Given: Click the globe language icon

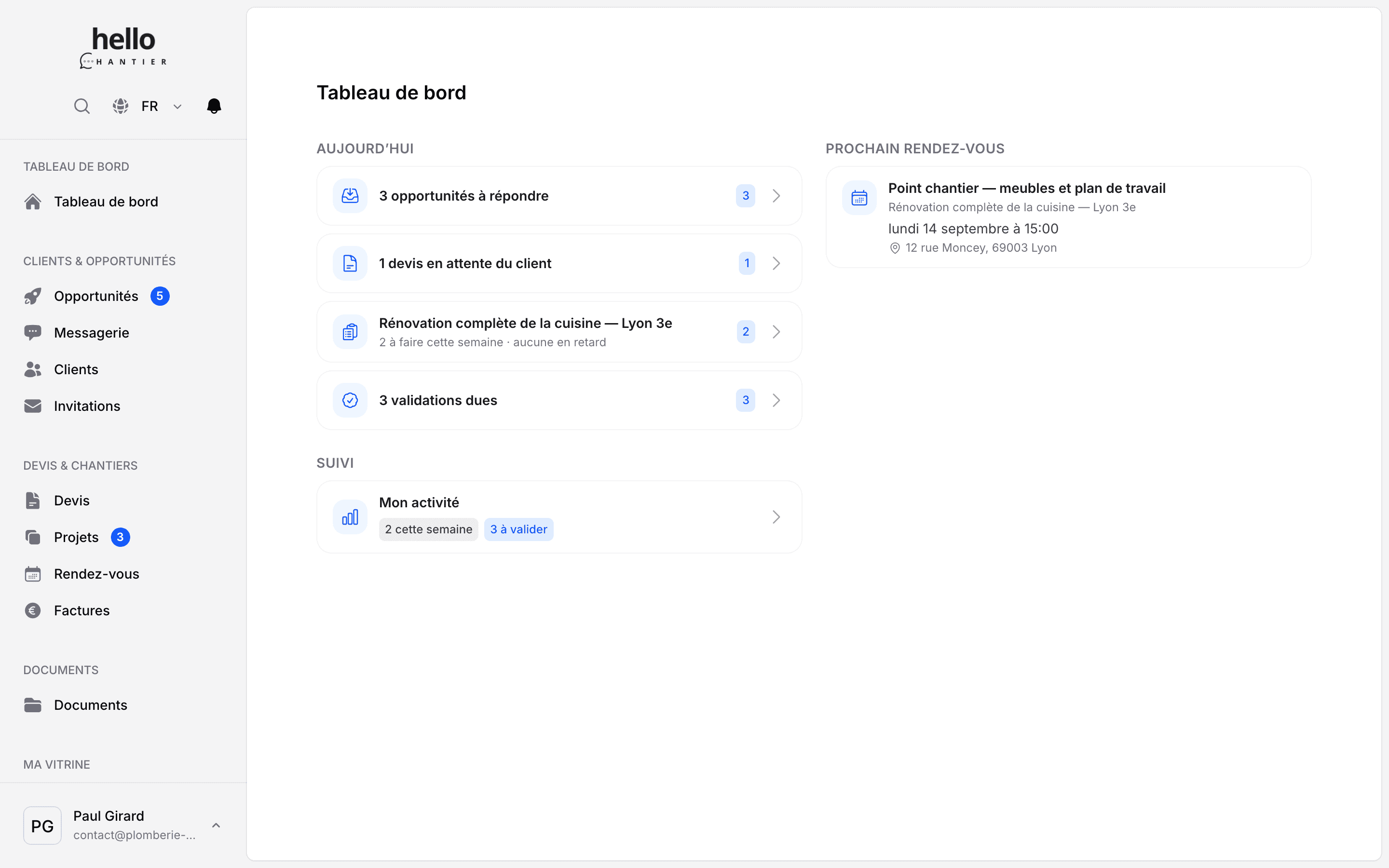Looking at the screenshot, I should point(120,106).
